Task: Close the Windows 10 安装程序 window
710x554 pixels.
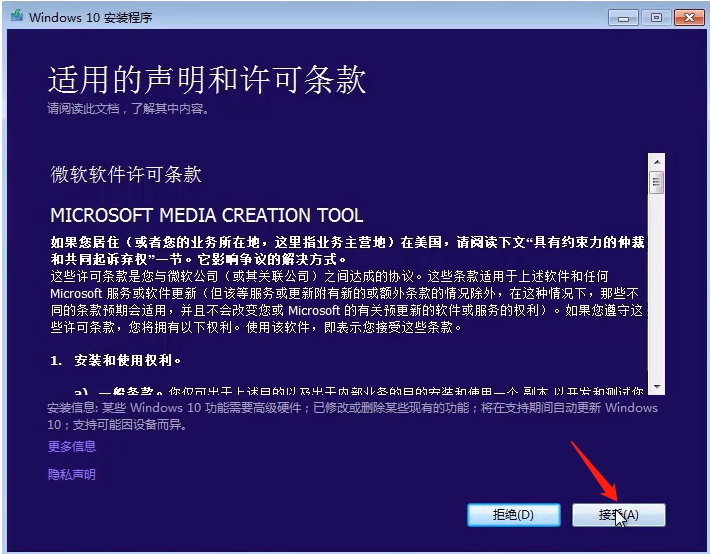Action: click(x=687, y=17)
